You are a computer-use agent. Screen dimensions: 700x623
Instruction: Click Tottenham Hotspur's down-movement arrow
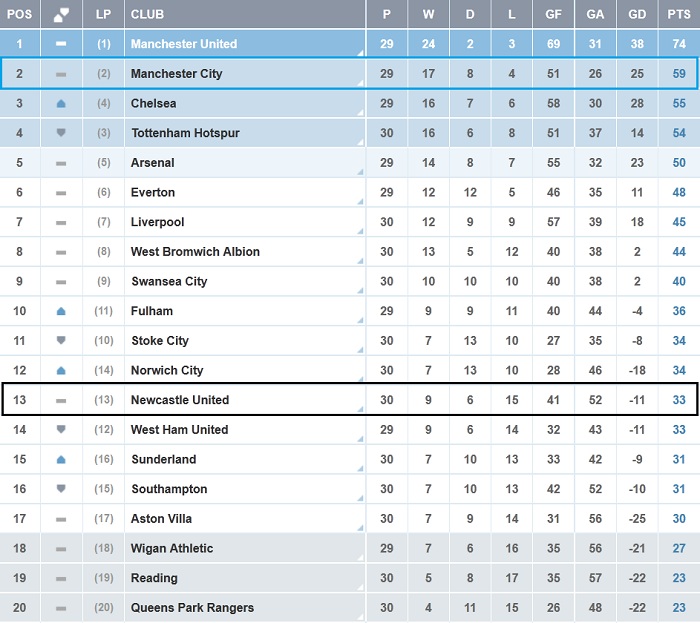click(x=61, y=133)
